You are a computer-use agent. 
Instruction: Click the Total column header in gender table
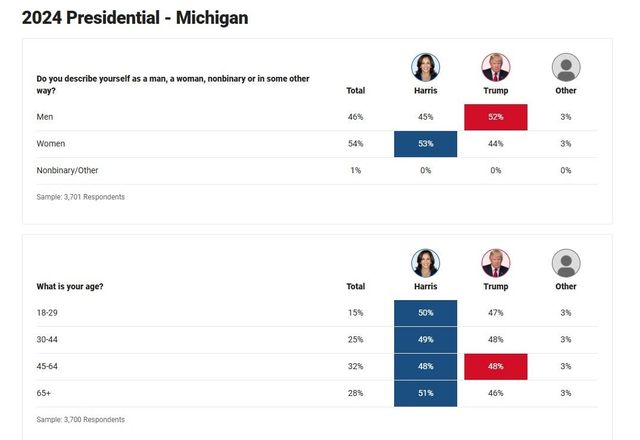point(355,91)
